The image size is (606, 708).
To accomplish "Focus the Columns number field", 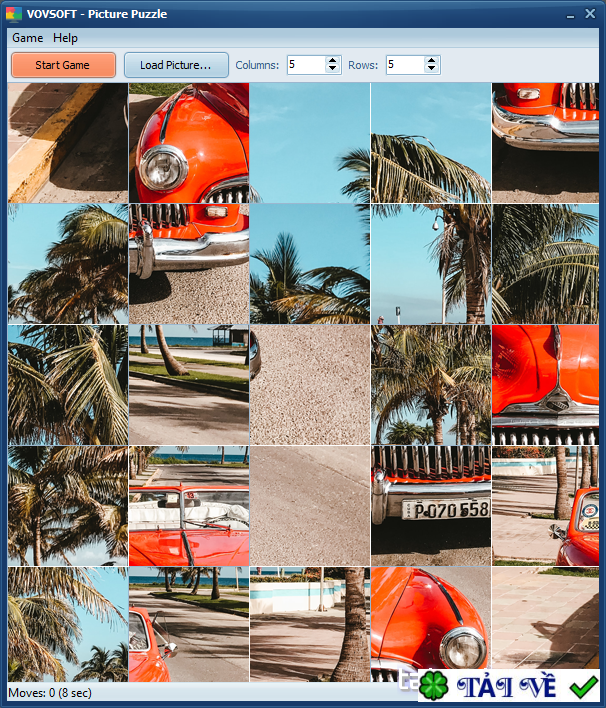I will coord(307,65).
